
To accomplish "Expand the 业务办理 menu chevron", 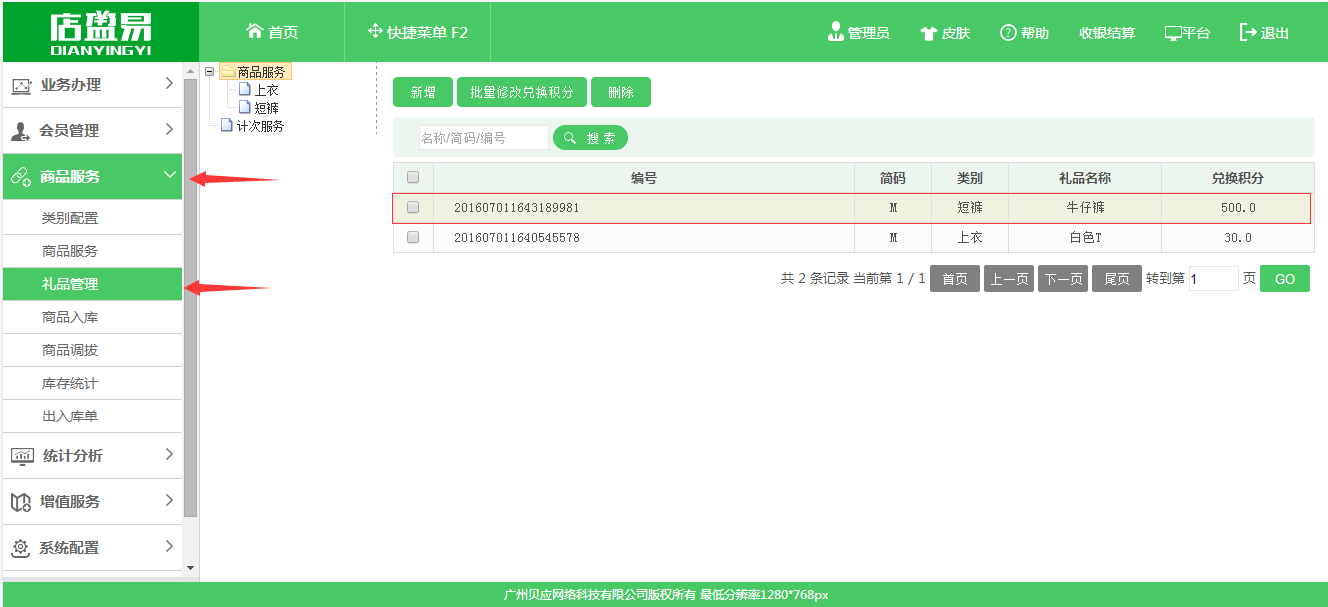I will click(169, 84).
